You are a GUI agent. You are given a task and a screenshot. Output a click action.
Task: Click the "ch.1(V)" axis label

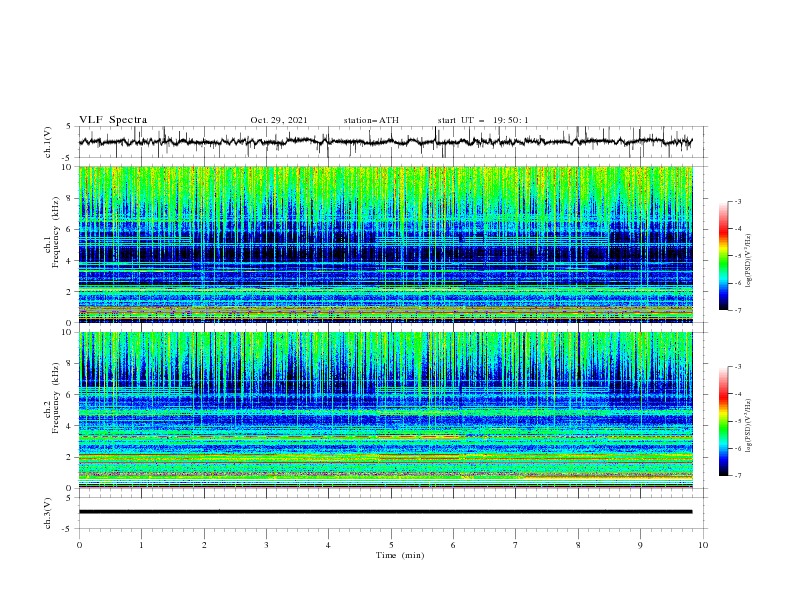tap(48, 142)
